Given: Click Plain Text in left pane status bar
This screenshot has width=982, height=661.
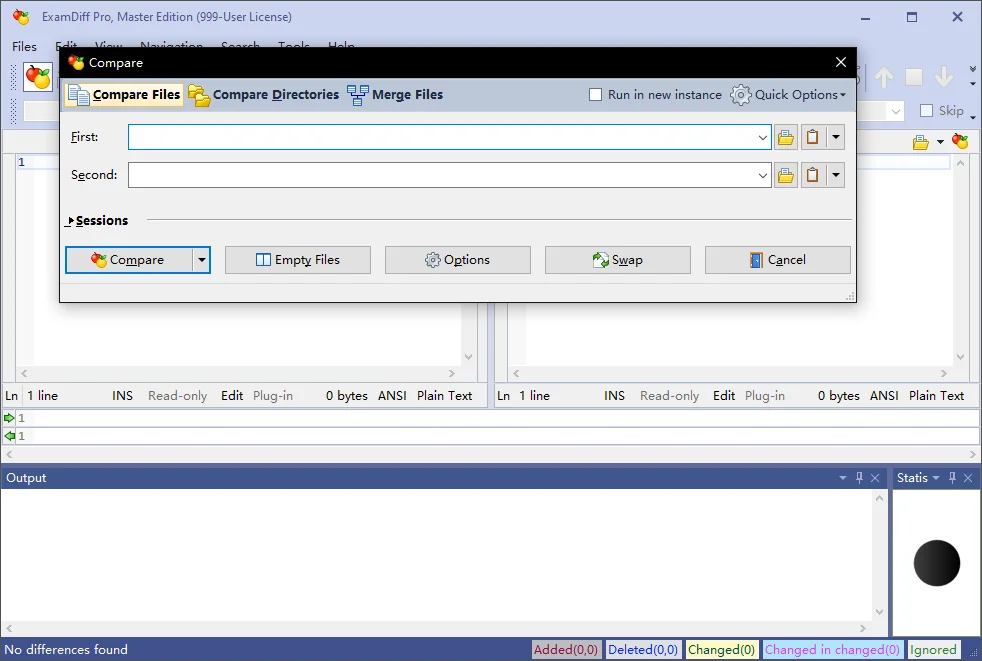Looking at the screenshot, I should [445, 396].
